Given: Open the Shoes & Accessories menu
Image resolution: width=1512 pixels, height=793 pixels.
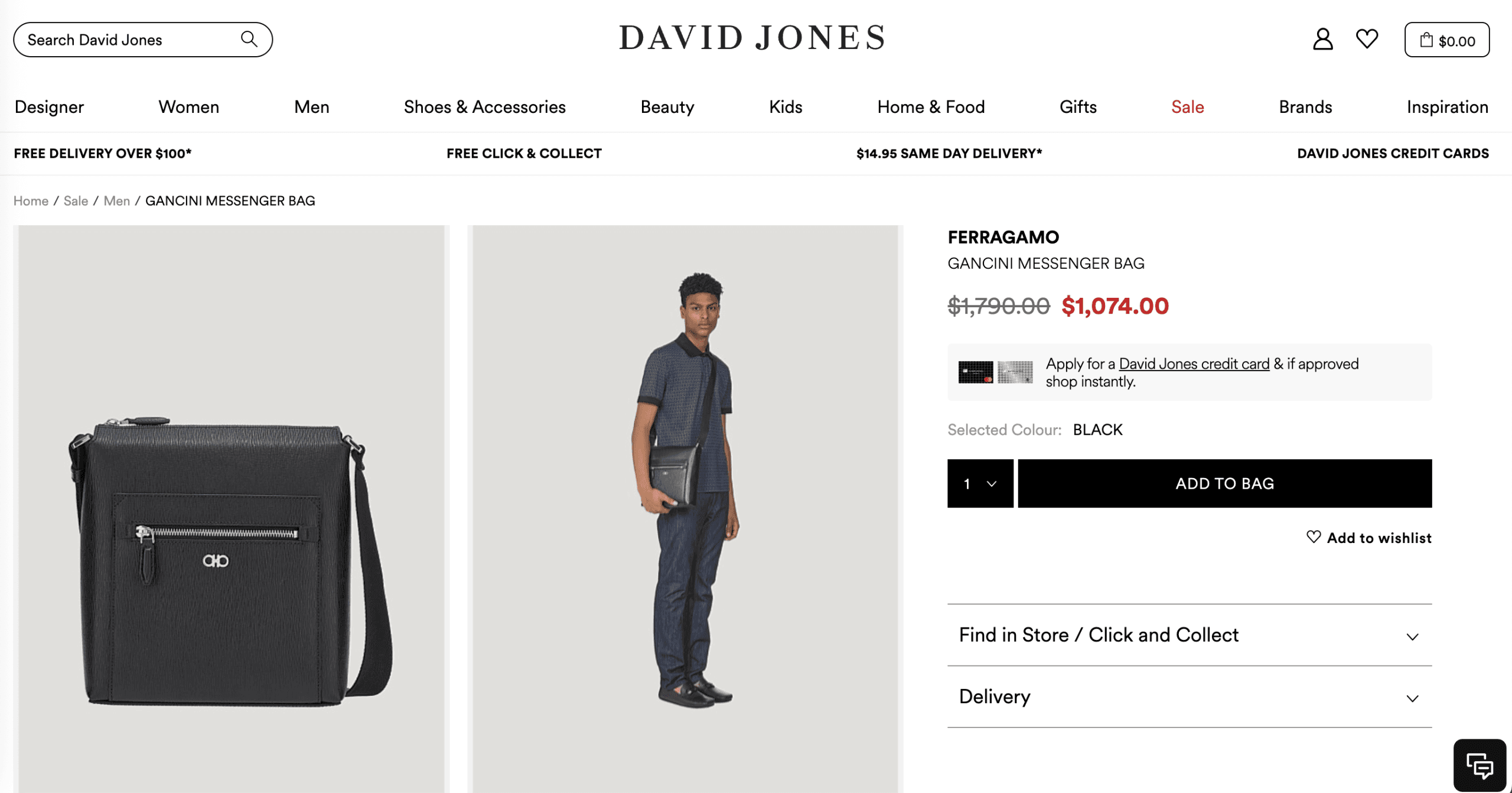Looking at the screenshot, I should [x=484, y=107].
